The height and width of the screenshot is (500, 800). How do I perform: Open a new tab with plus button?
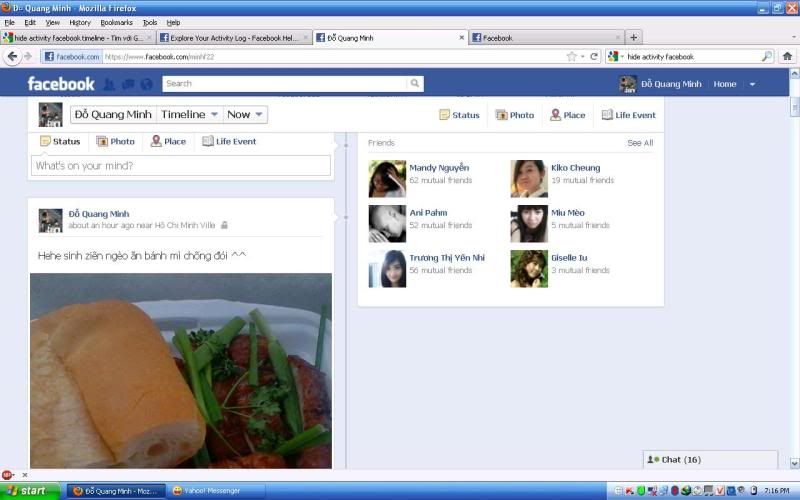click(x=634, y=37)
